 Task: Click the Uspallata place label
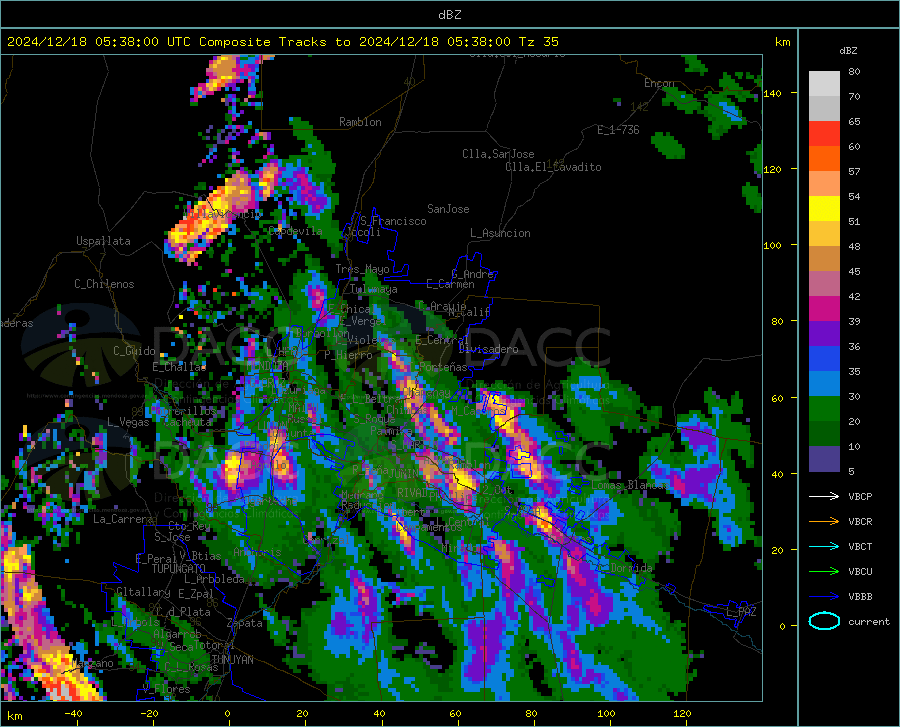[103, 241]
